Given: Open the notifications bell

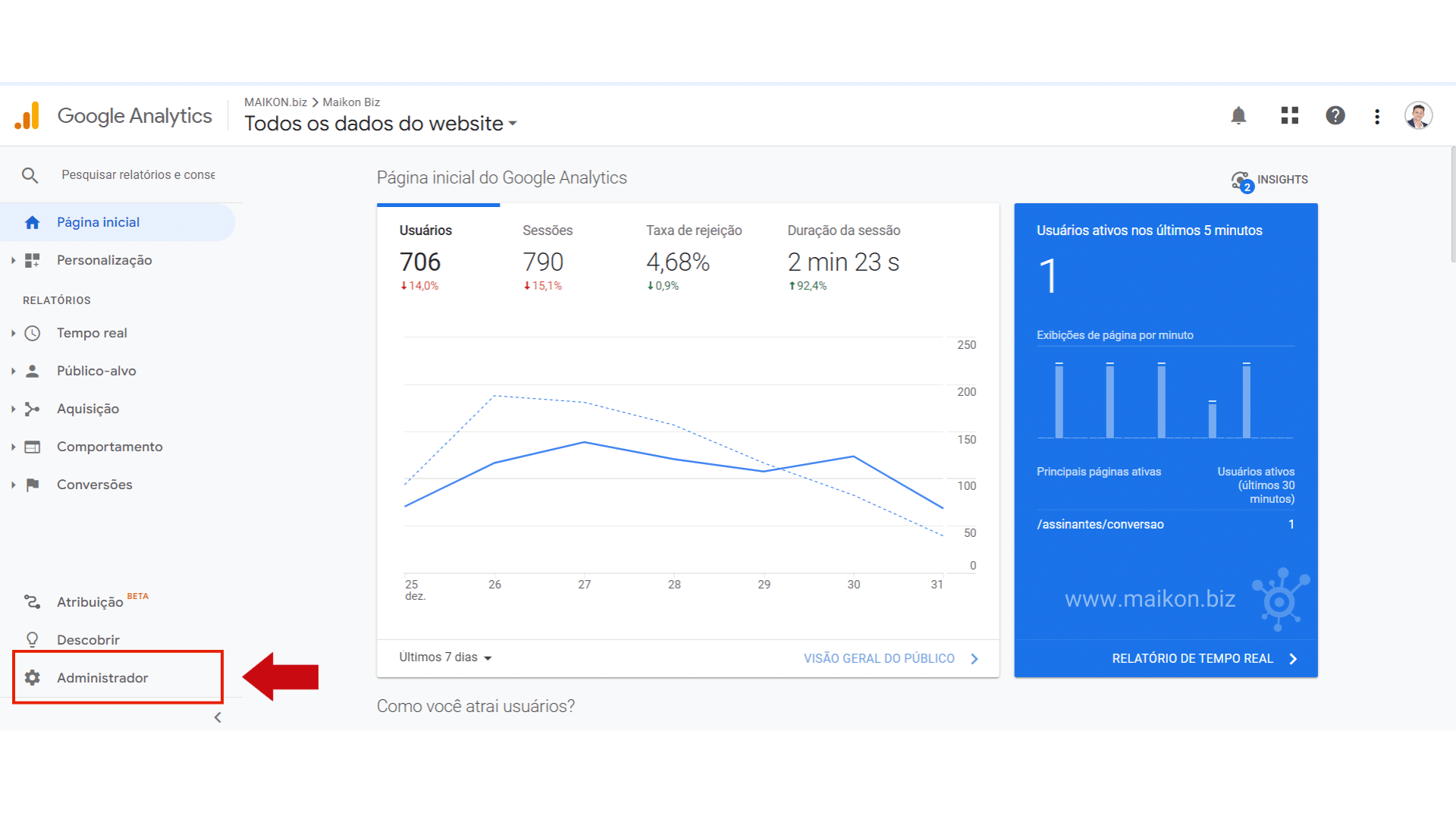Looking at the screenshot, I should (1238, 115).
